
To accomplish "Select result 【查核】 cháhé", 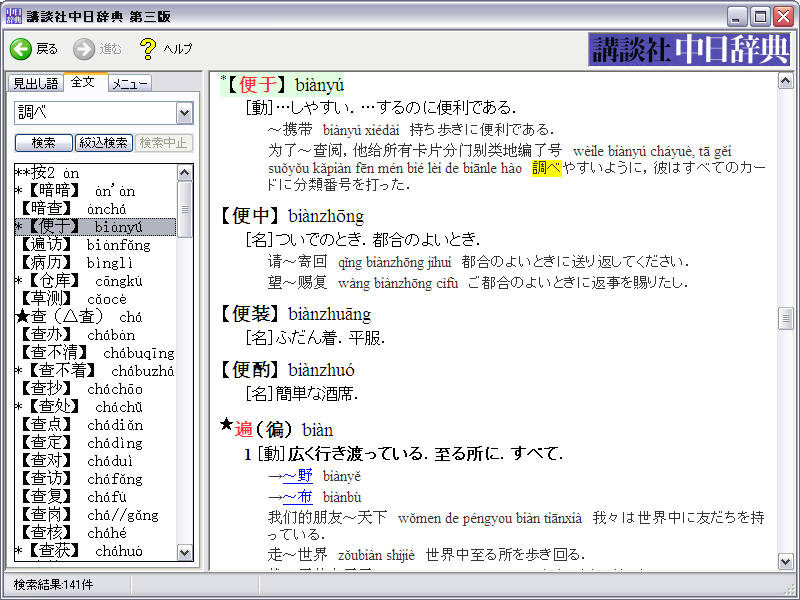I will 95,533.
